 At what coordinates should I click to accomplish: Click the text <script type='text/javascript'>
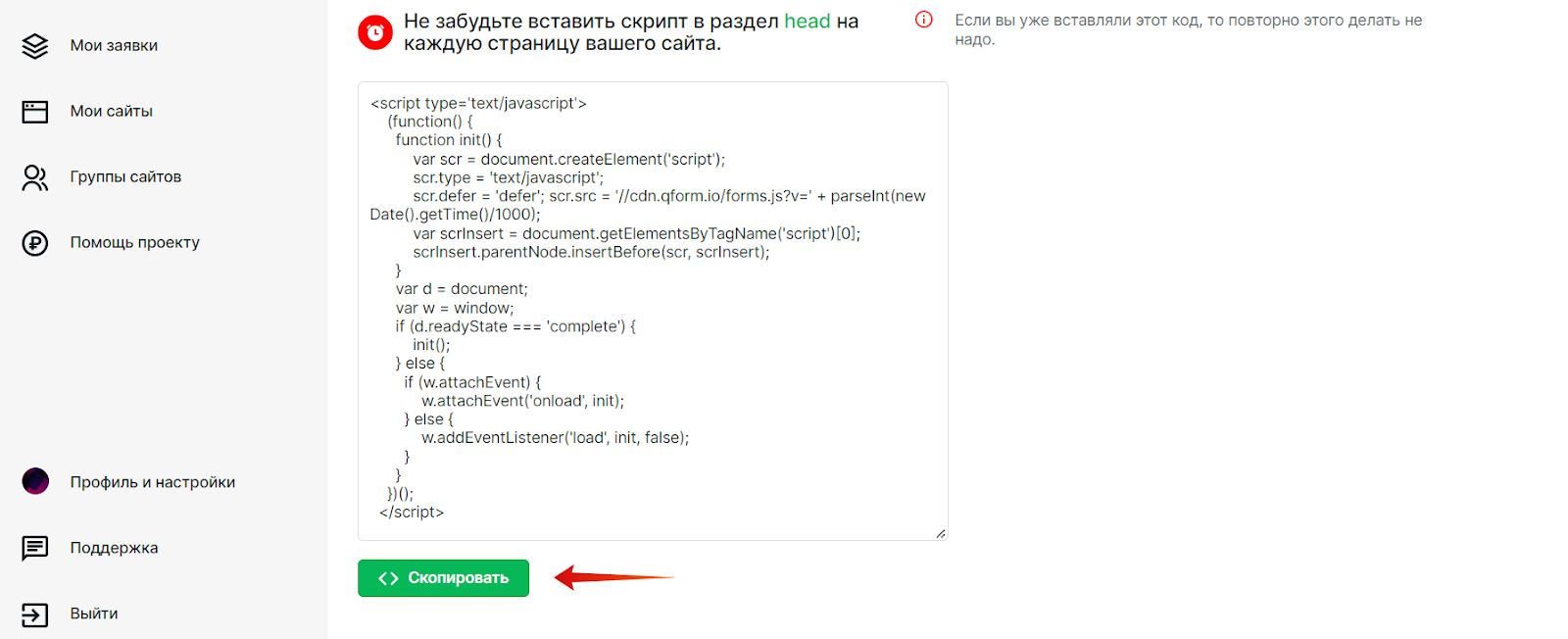coord(478,103)
